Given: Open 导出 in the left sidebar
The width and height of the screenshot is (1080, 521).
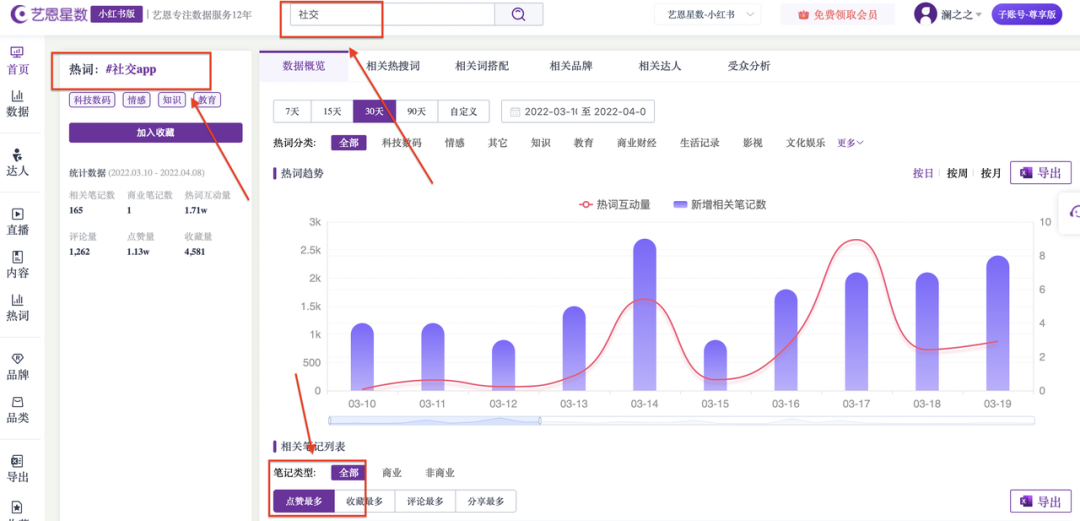Looking at the screenshot, I should point(18,469).
